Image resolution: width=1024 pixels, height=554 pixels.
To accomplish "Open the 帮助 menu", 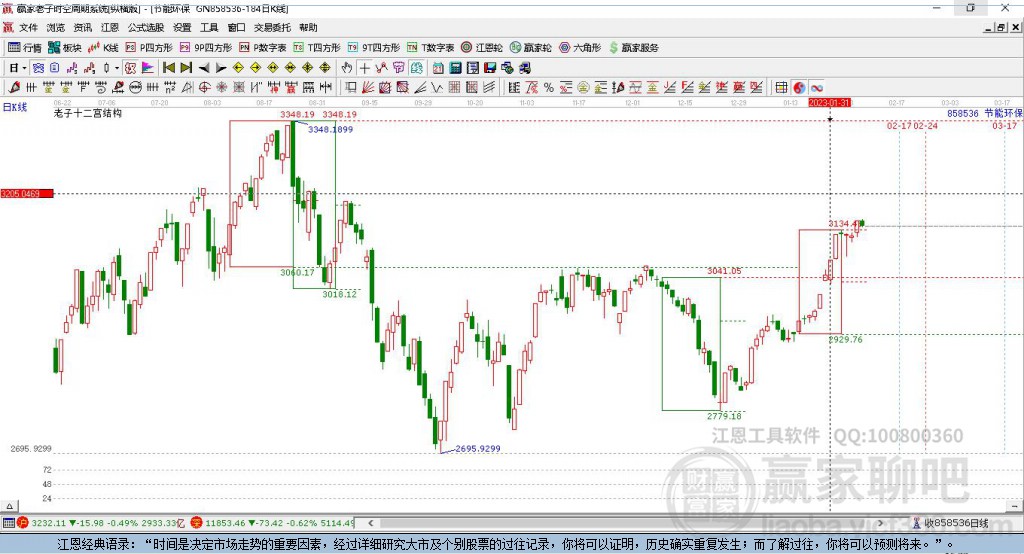I will pos(308,27).
